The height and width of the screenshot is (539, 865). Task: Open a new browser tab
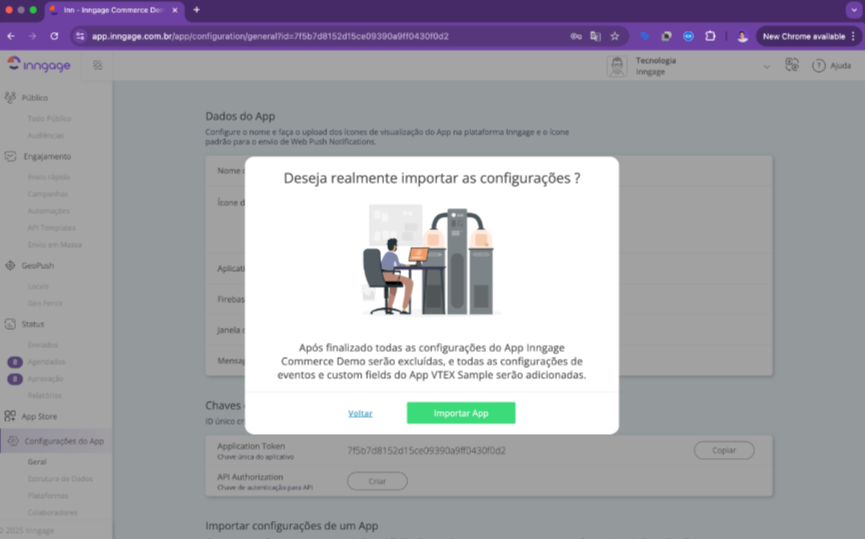pos(196,10)
